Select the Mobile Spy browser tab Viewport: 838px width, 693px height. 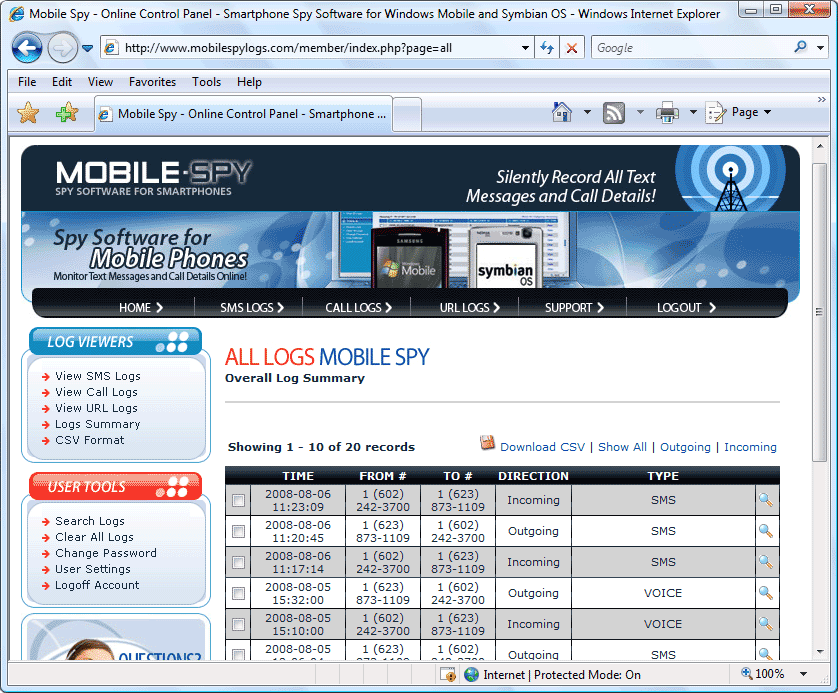[244, 114]
